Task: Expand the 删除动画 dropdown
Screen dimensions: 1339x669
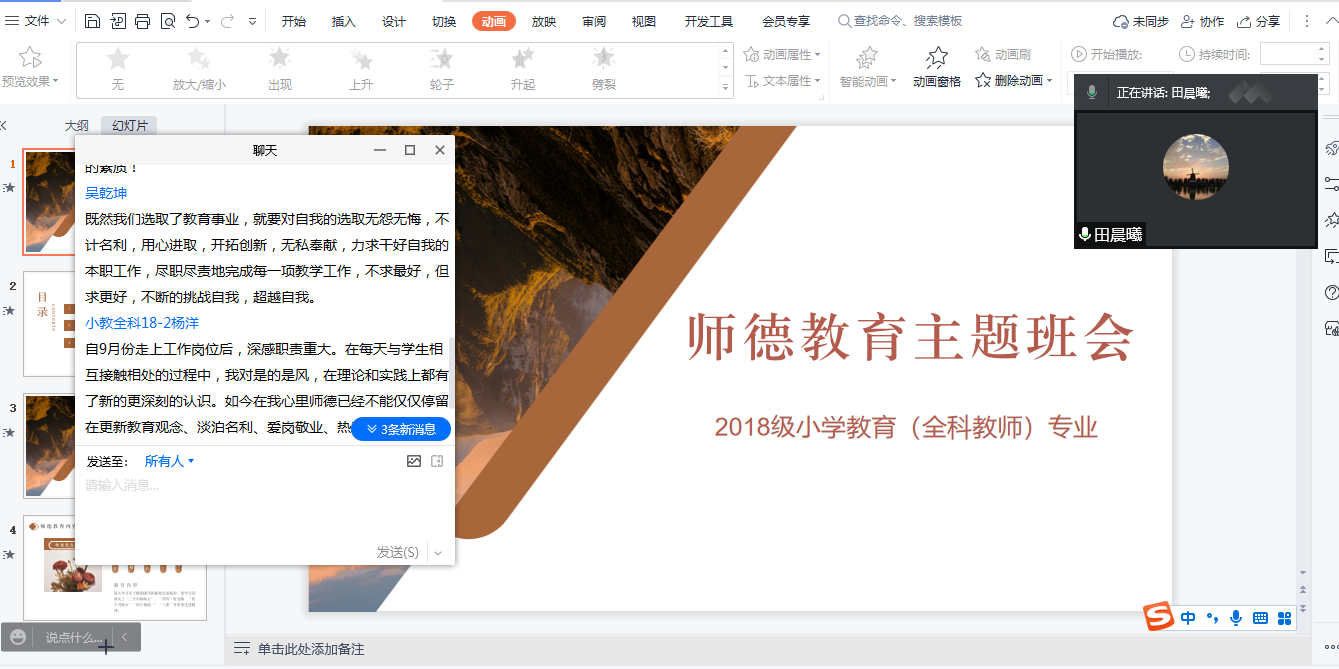Action: 1049,81
